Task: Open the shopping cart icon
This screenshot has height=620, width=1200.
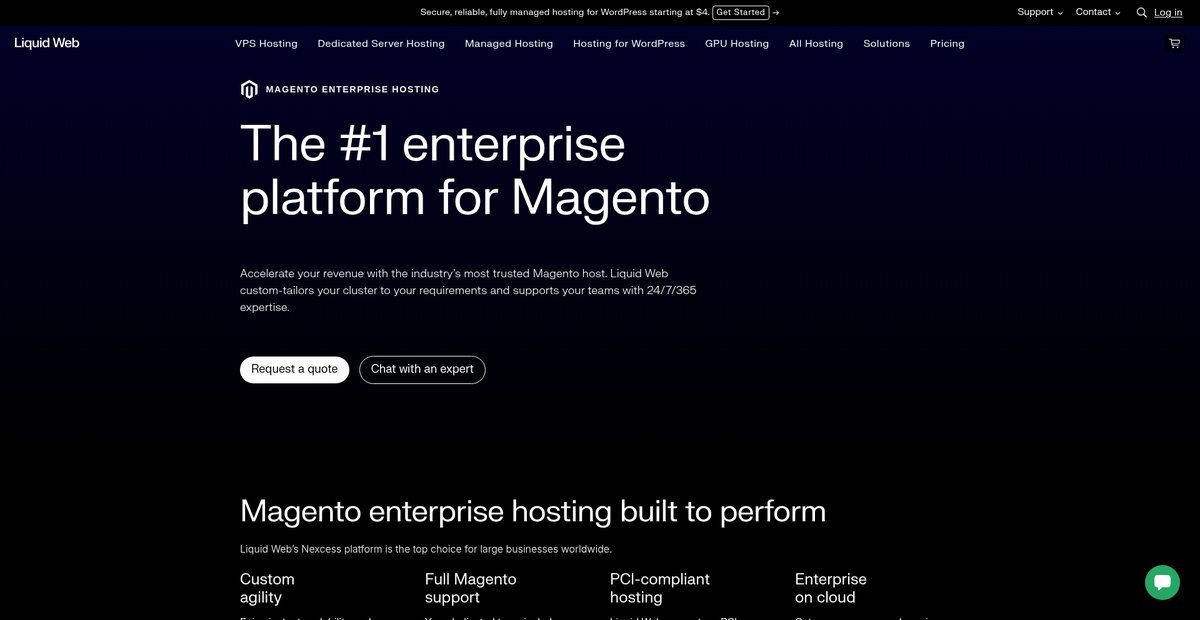Action: coord(1174,43)
